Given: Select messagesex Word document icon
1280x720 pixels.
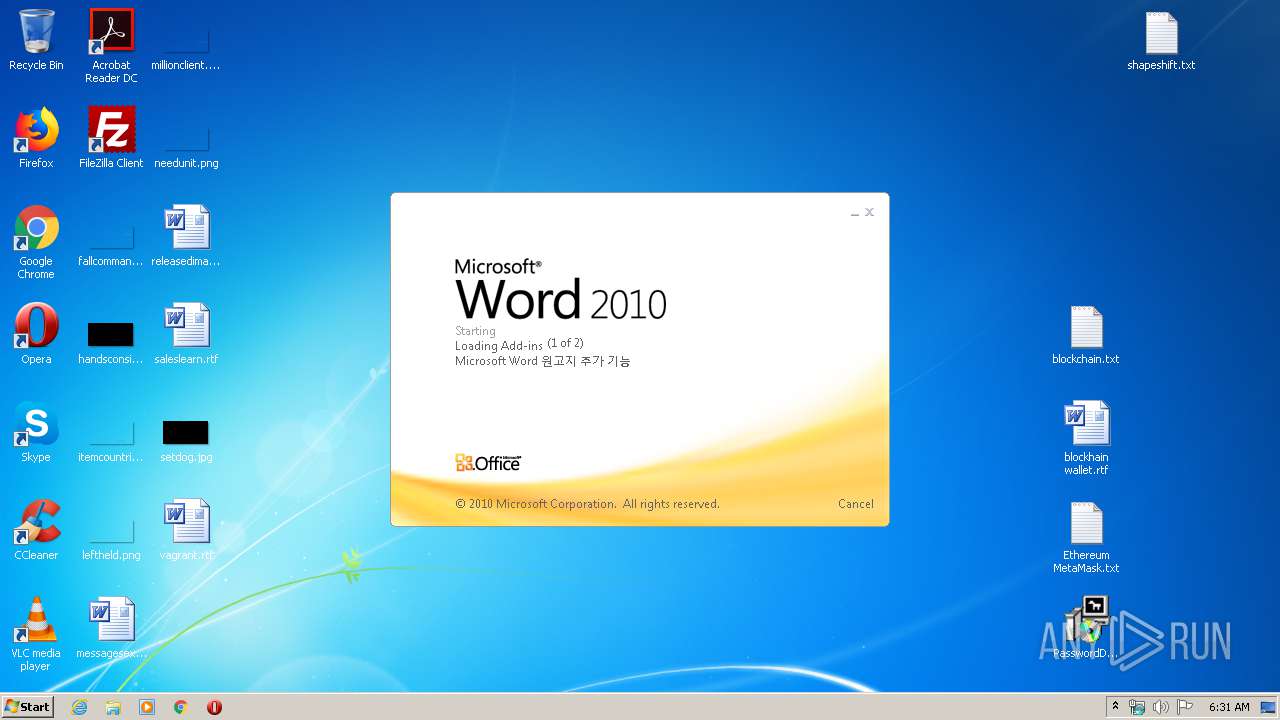Looking at the screenshot, I should [x=111, y=628].
